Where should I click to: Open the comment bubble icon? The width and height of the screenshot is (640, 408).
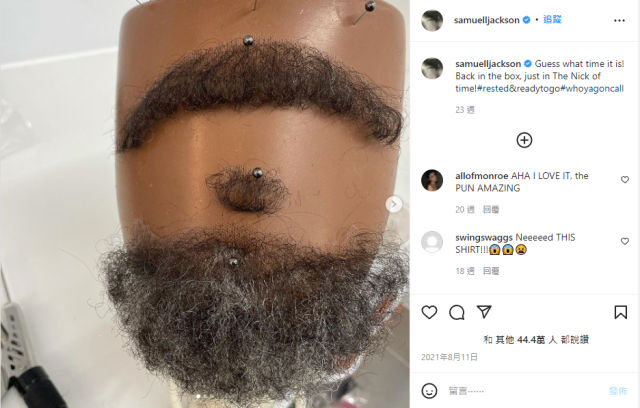point(457,313)
